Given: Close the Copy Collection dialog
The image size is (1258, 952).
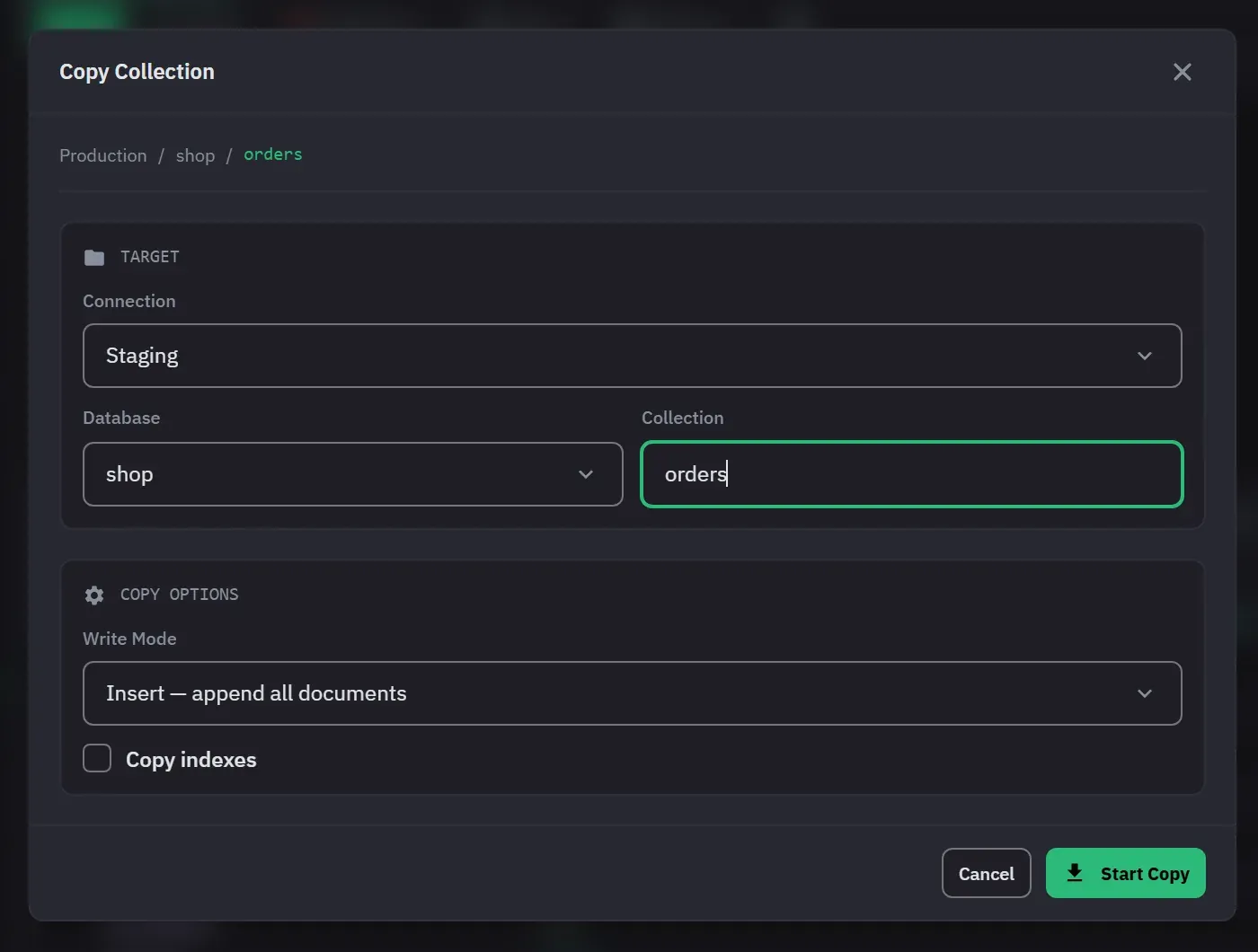Looking at the screenshot, I should pos(1182,72).
